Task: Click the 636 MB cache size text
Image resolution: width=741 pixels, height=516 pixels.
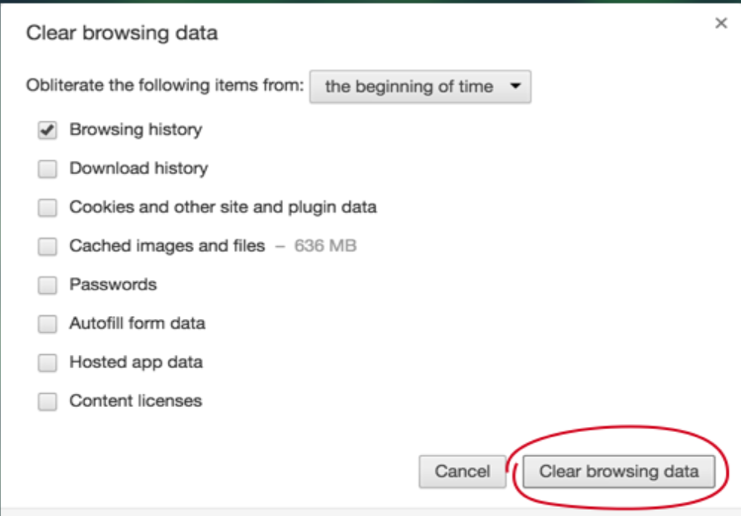Action: point(325,246)
